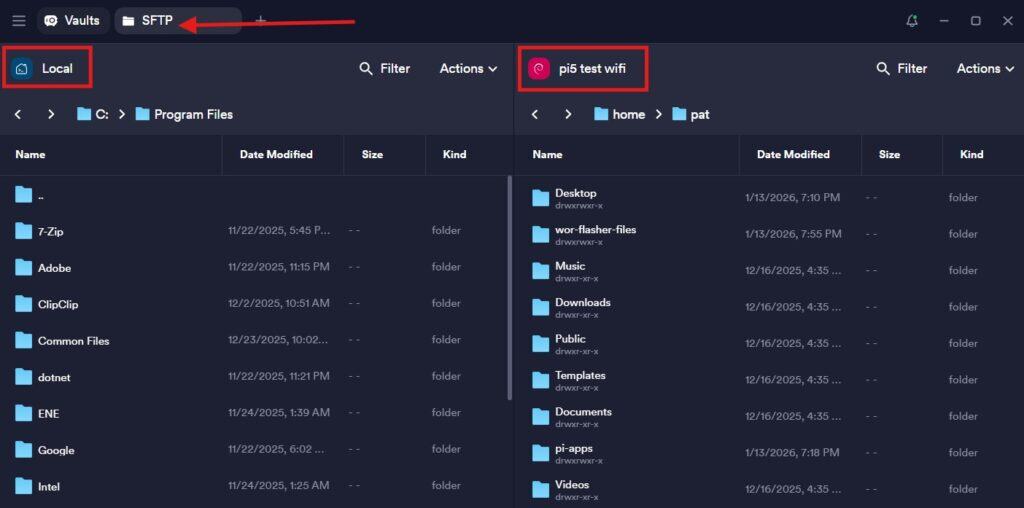Expand the local Actions dropdown
The image size is (1024, 508).
(x=468, y=68)
